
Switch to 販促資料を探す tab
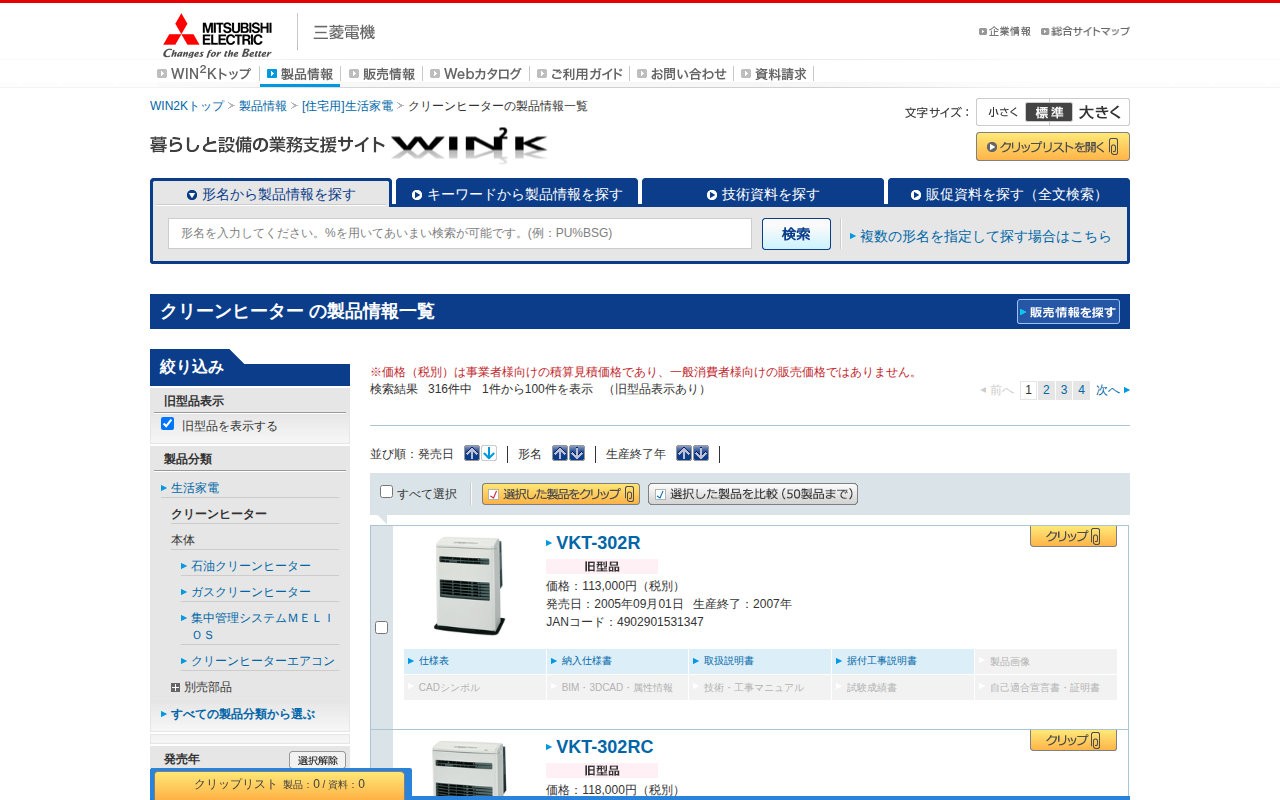(x=1009, y=194)
